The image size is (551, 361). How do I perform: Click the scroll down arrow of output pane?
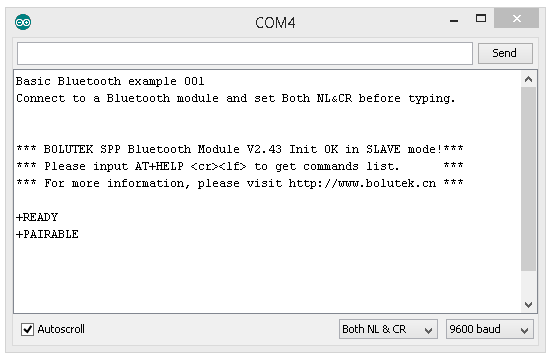pos(528,304)
